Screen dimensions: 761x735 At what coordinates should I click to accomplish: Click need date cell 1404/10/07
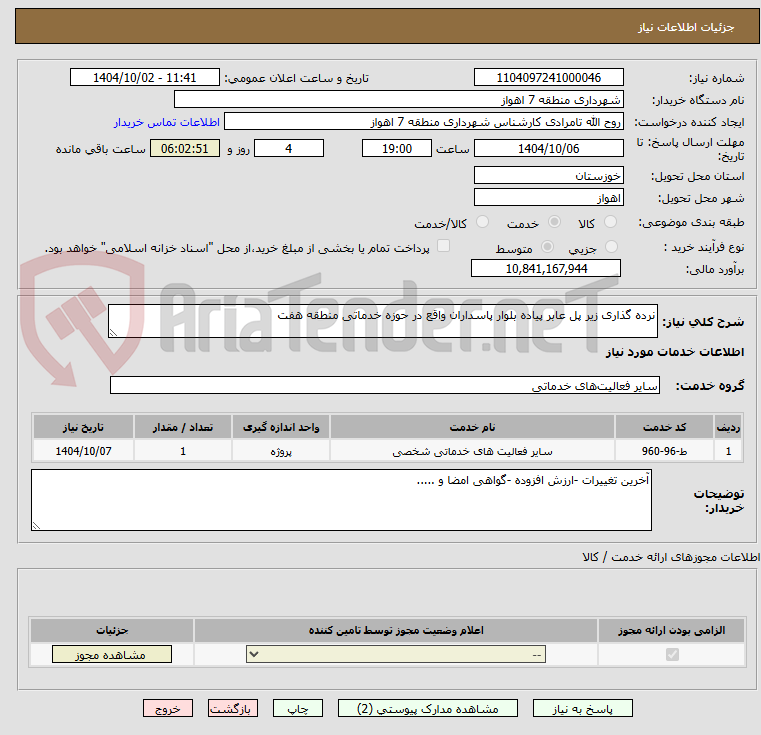[83, 451]
